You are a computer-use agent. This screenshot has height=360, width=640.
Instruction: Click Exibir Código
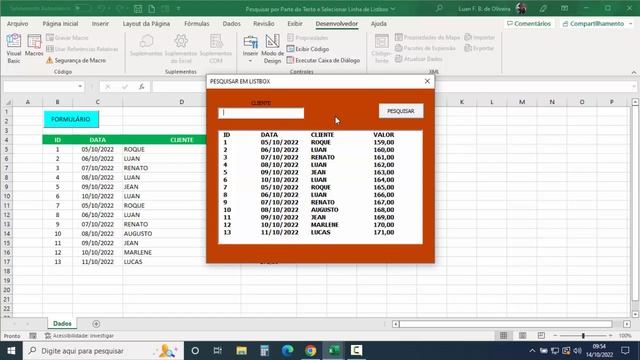pyautogui.click(x=308, y=49)
